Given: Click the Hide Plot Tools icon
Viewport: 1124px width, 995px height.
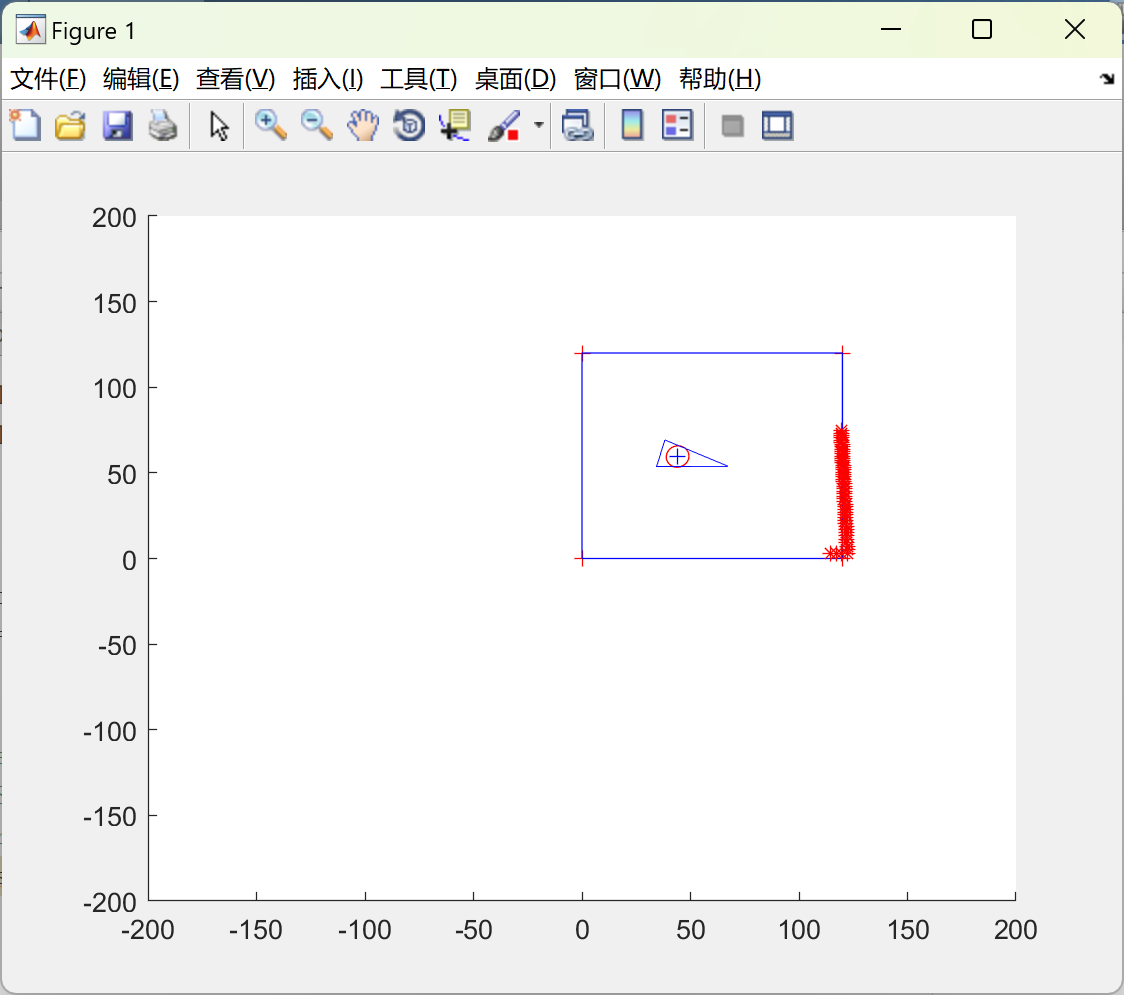Looking at the screenshot, I should pyautogui.click(x=732, y=126).
